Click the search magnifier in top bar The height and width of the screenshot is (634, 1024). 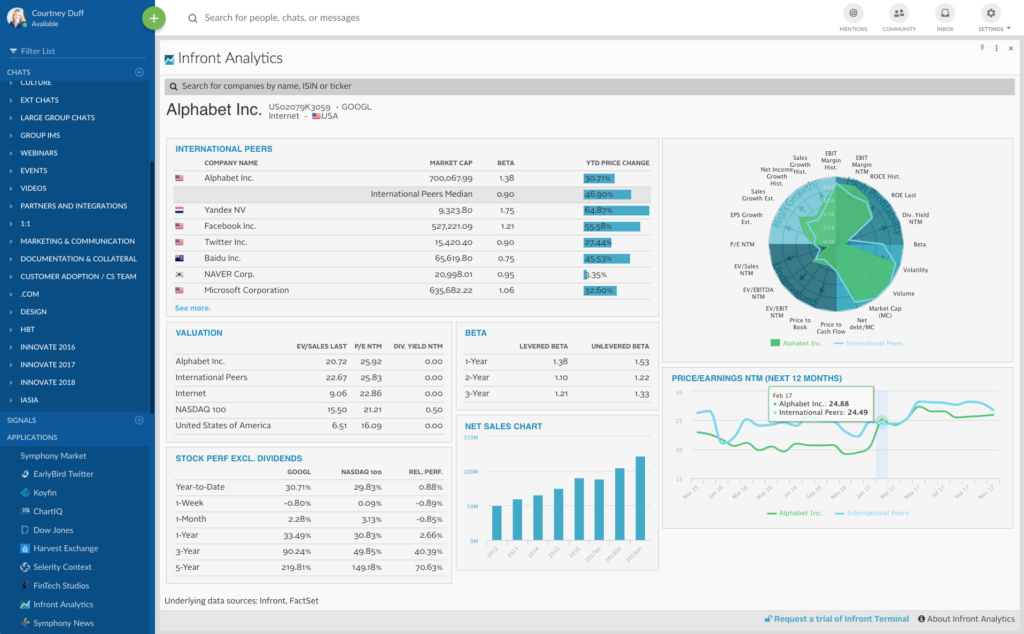[x=193, y=18]
